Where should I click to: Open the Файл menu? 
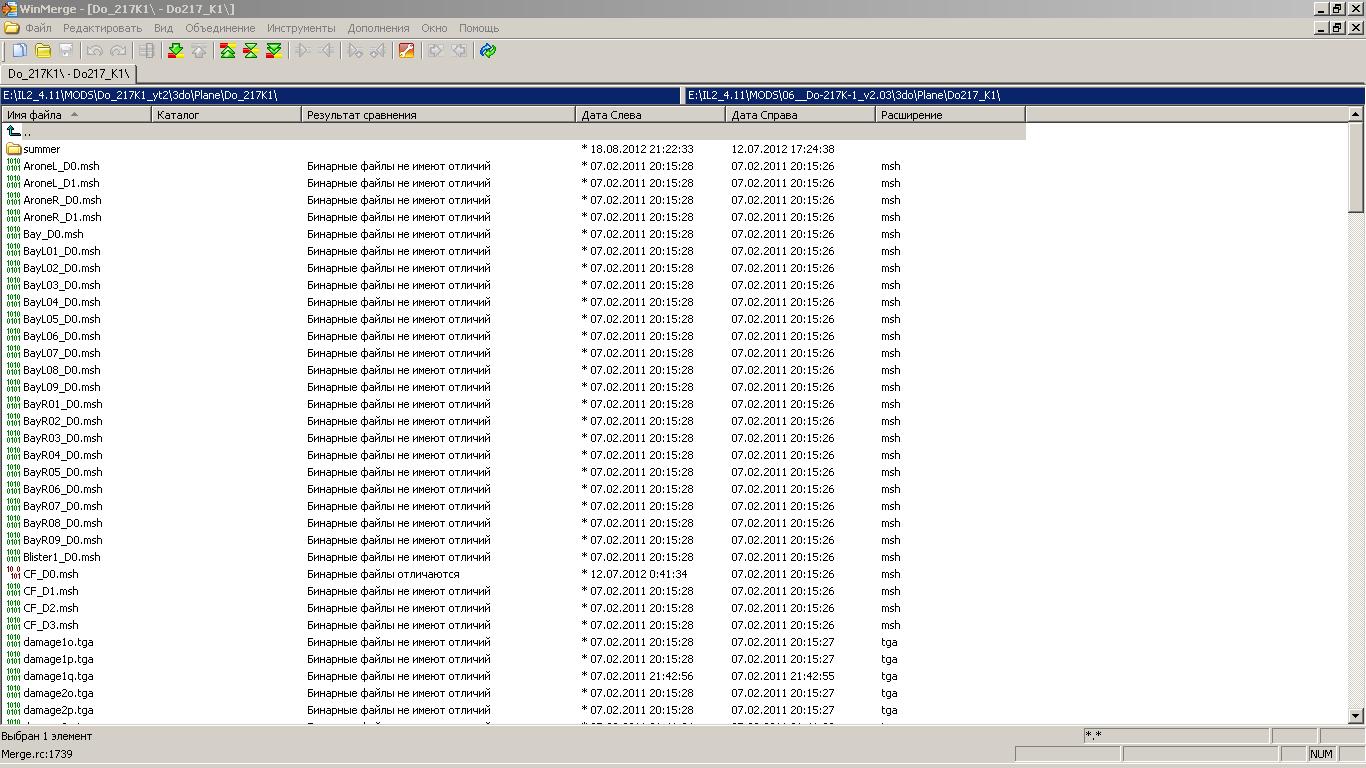pos(38,28)
